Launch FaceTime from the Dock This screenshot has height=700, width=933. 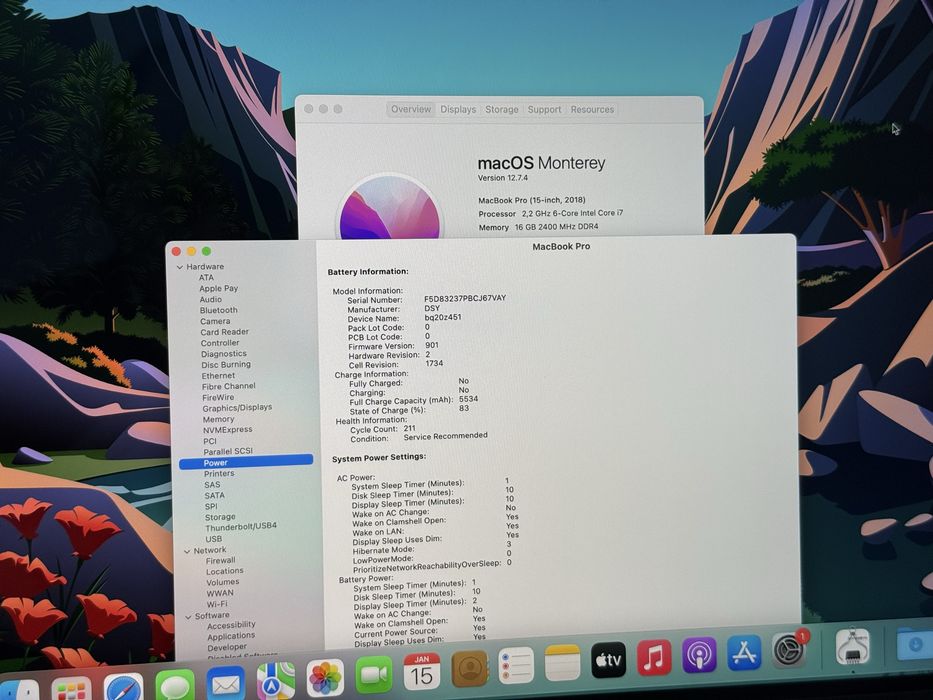(x=374, y=674)
